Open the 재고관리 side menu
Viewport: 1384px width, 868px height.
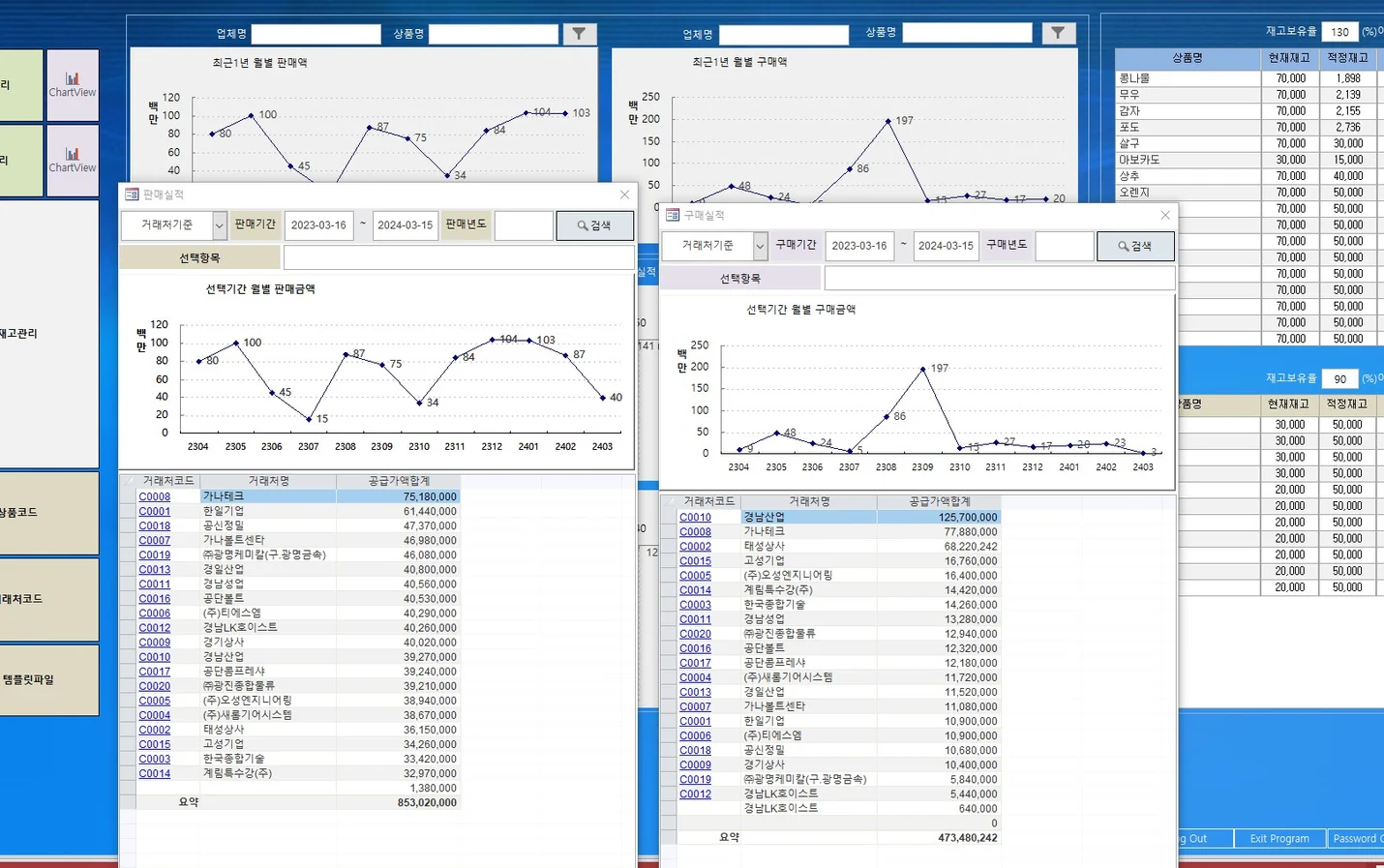coord(48,333)
